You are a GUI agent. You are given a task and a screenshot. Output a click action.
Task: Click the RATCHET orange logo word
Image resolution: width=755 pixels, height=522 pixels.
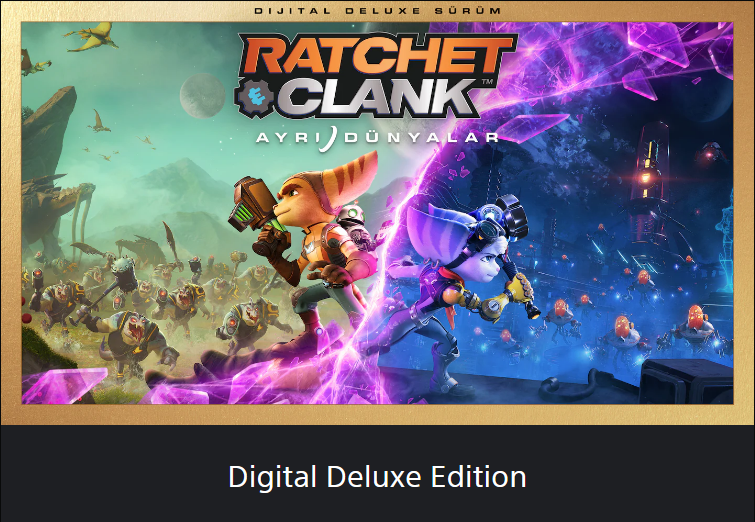coord(379,57)
